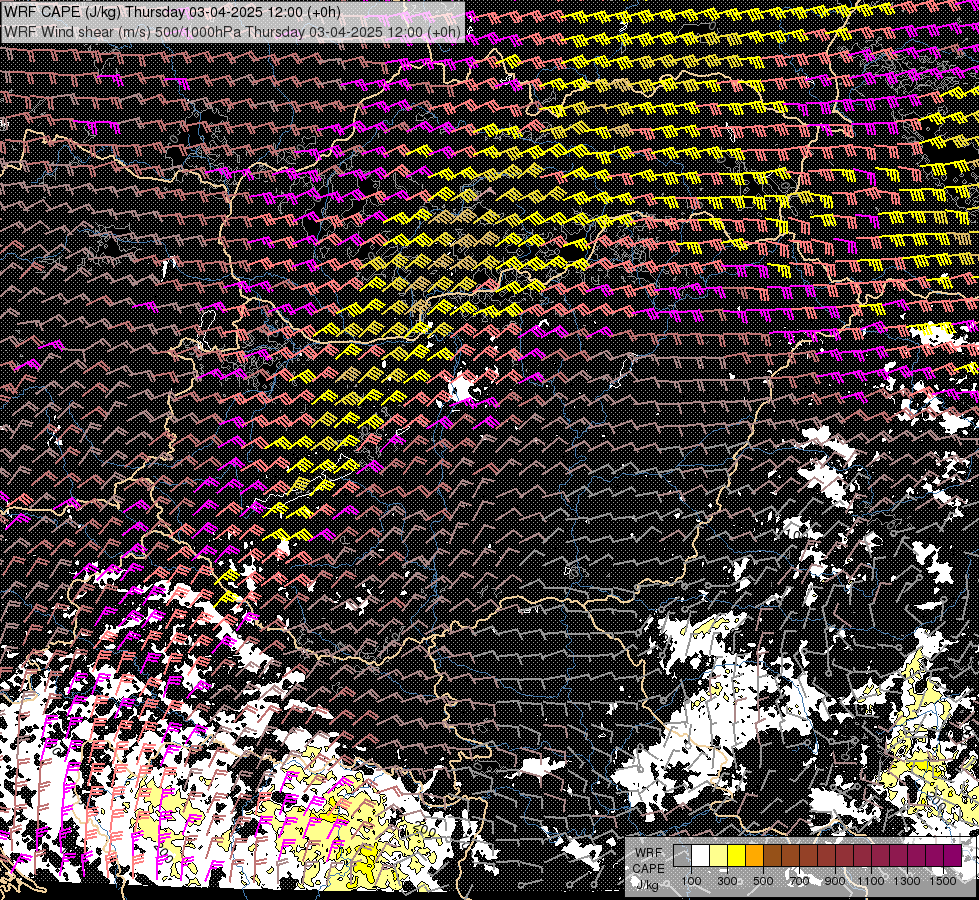Screen dimensions: 979x900
Task: Click the J/kg unit label in legend
Action: pos(648,884)
